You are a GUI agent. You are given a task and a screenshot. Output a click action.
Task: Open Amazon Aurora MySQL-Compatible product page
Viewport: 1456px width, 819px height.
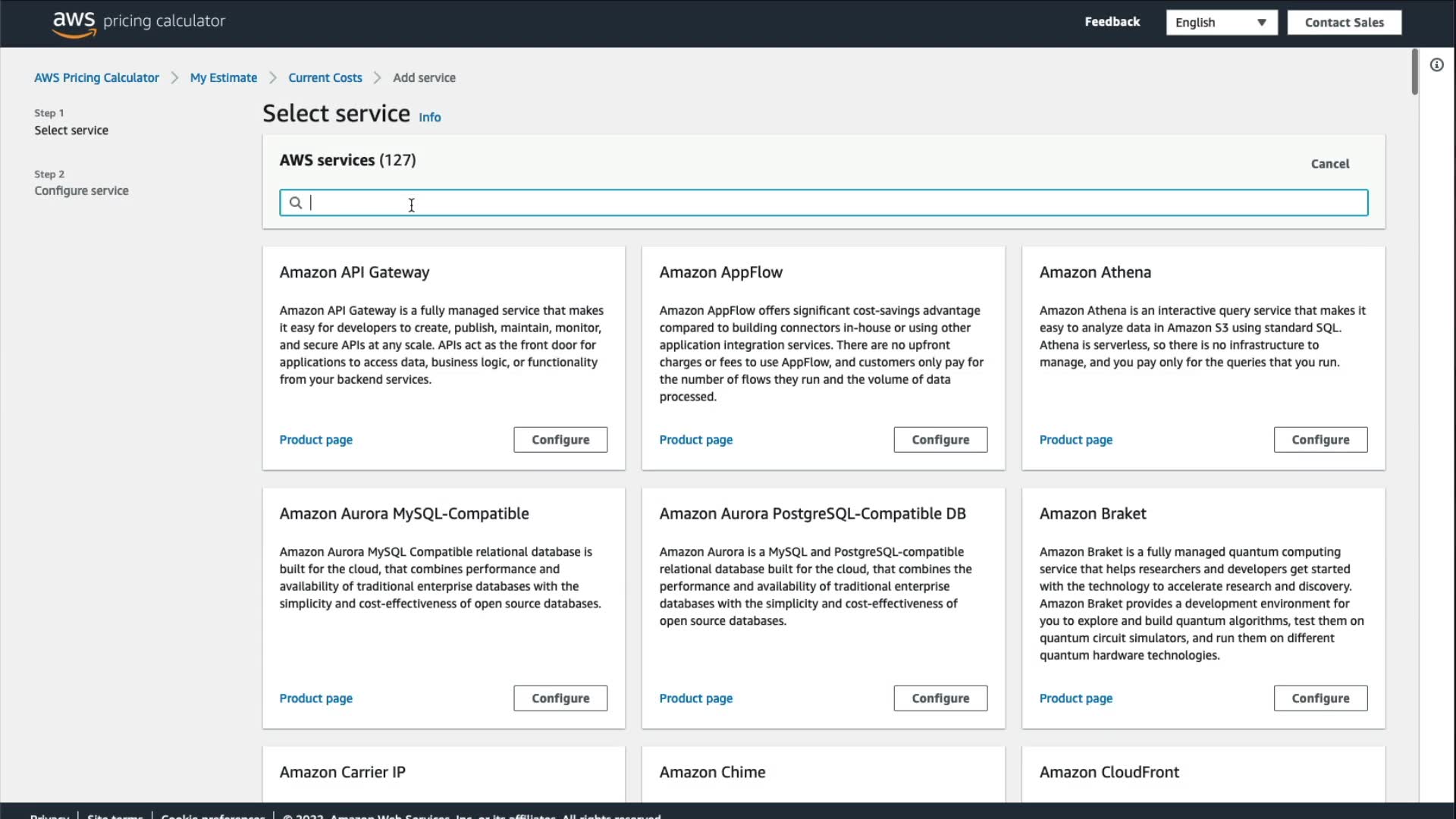[315, 698]
